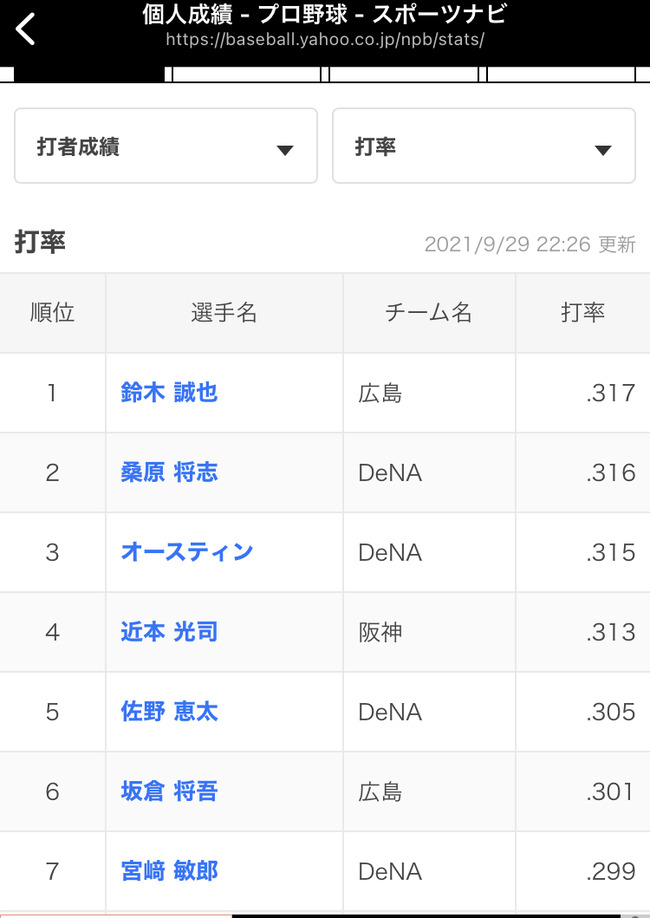
Task: Click the page URL in the title bar
Action: click(x=325, y=40)
